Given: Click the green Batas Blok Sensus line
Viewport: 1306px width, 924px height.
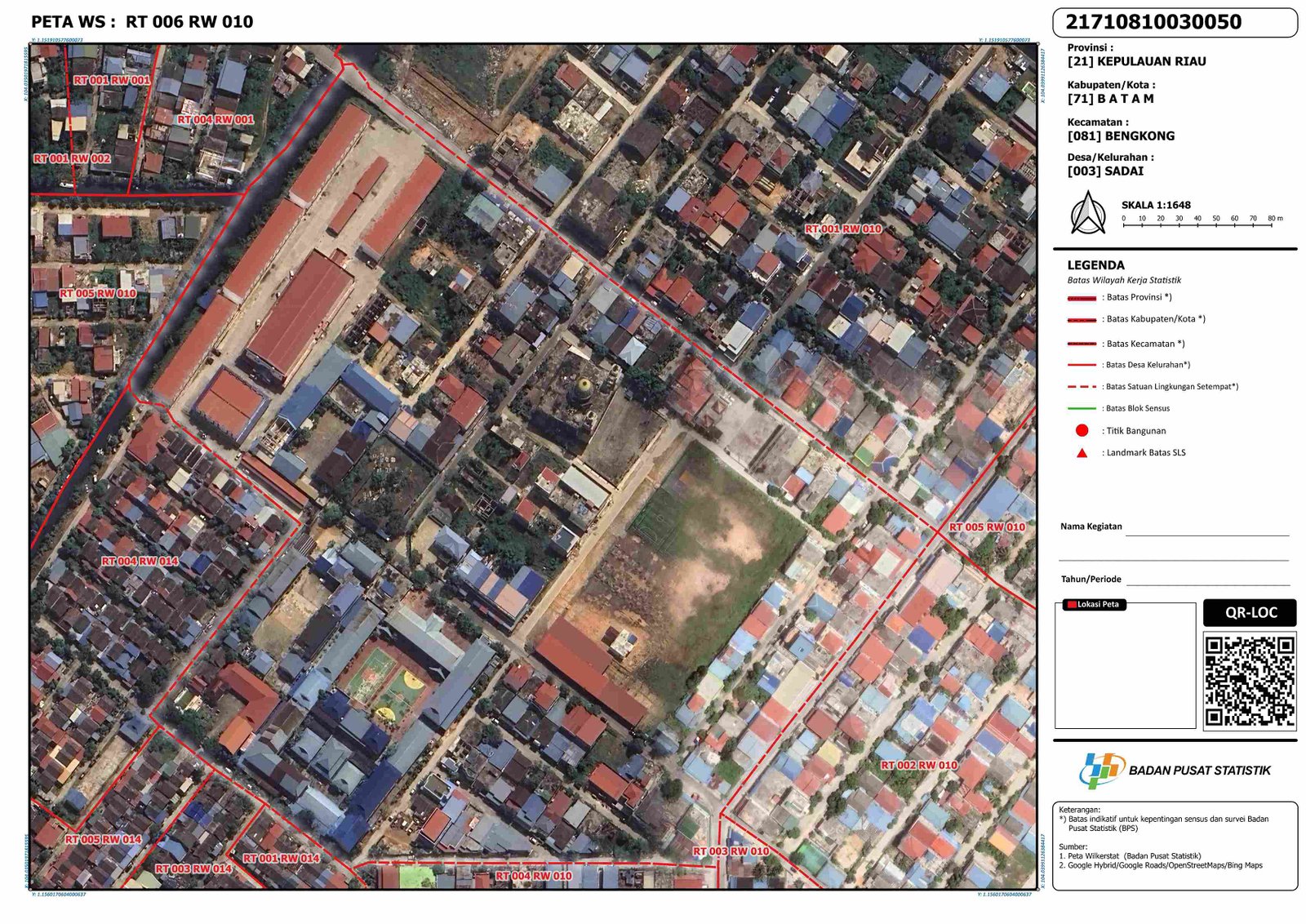Looking at the screenshot, I should (1082, 408).
